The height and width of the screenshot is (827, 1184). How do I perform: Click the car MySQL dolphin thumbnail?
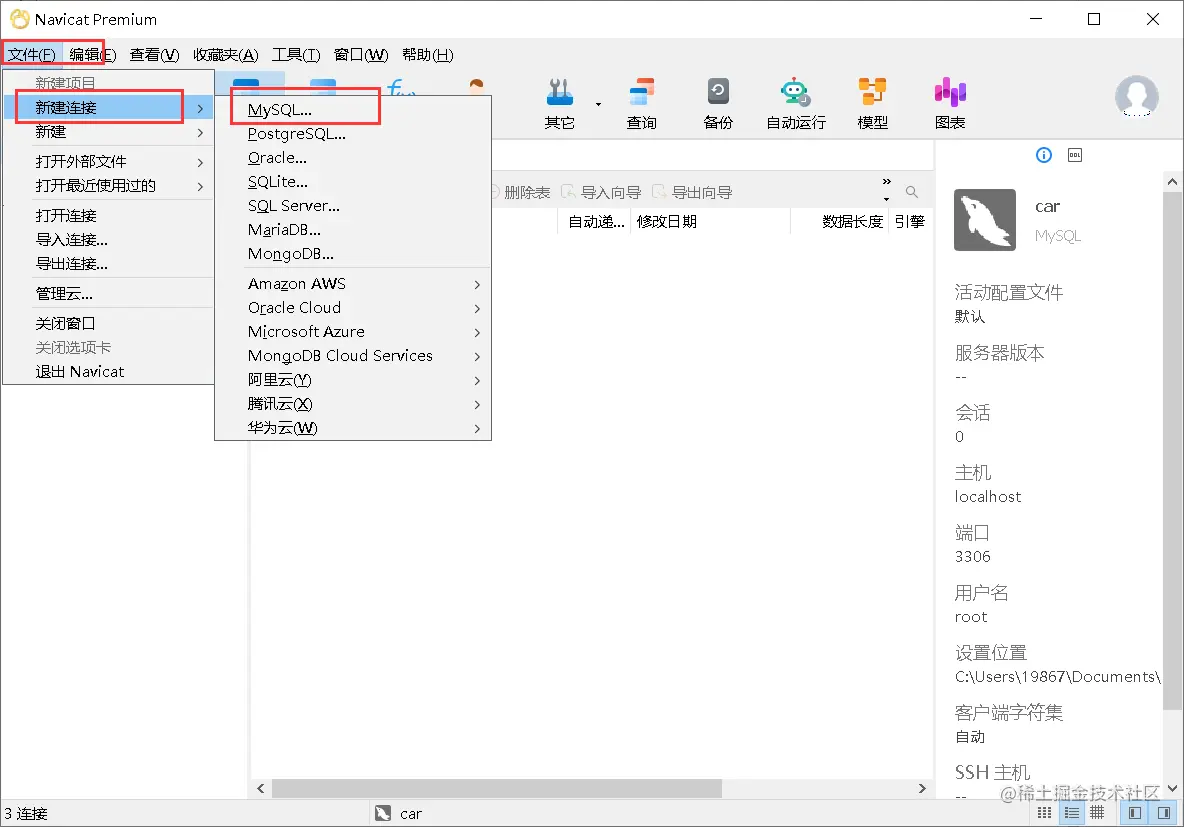(985, 220)
